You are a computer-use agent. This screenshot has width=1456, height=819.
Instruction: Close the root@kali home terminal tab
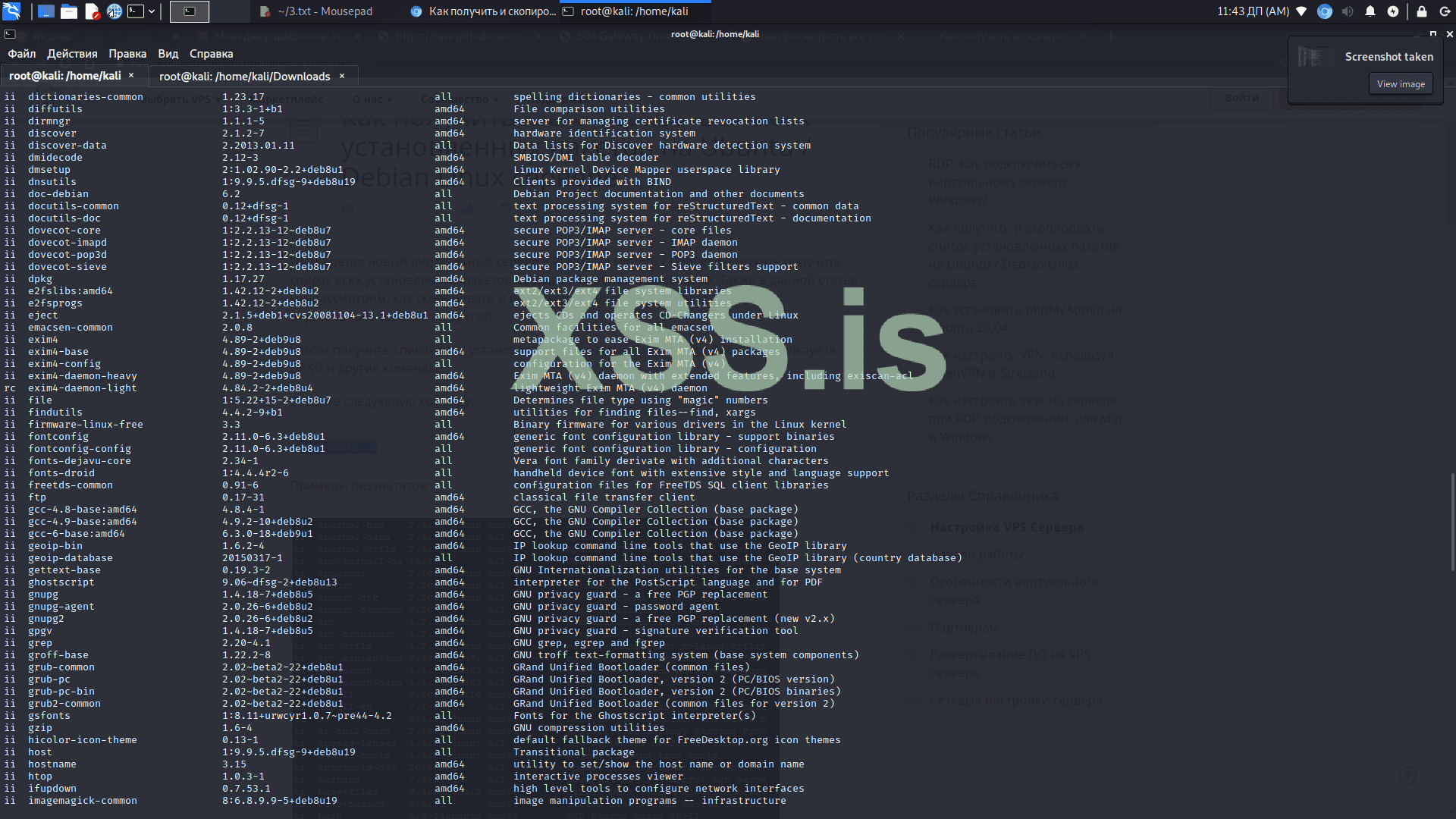[x=130, y=75]
